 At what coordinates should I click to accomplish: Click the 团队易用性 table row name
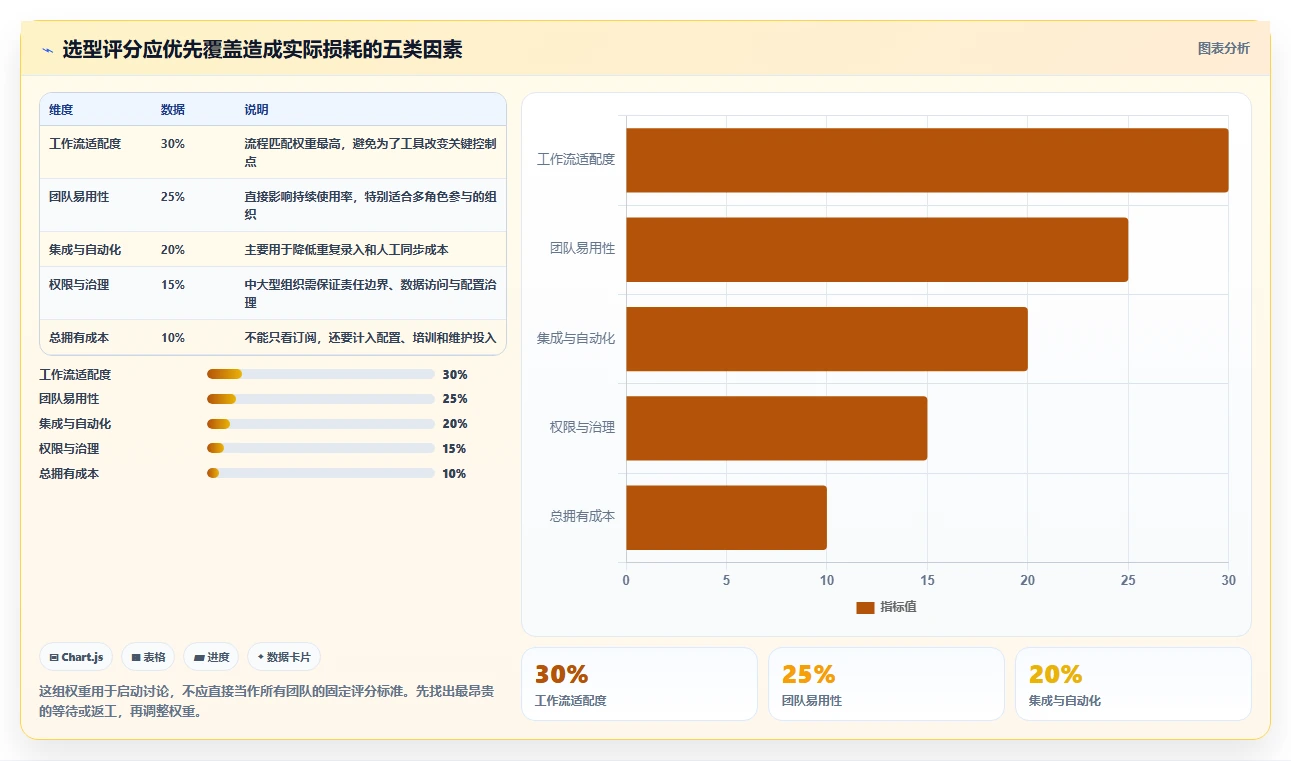pyautogui.click(x=79, y=197)
